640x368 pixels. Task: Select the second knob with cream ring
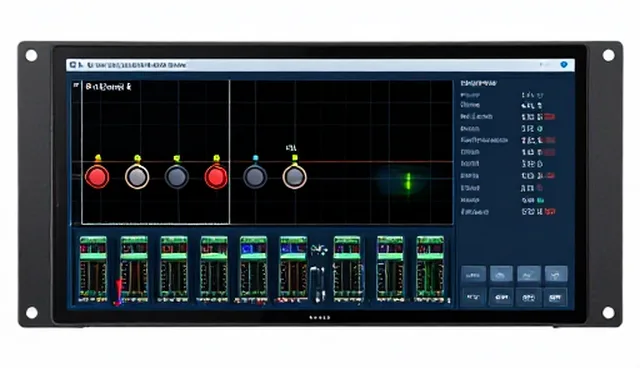[x=137, y=177]
